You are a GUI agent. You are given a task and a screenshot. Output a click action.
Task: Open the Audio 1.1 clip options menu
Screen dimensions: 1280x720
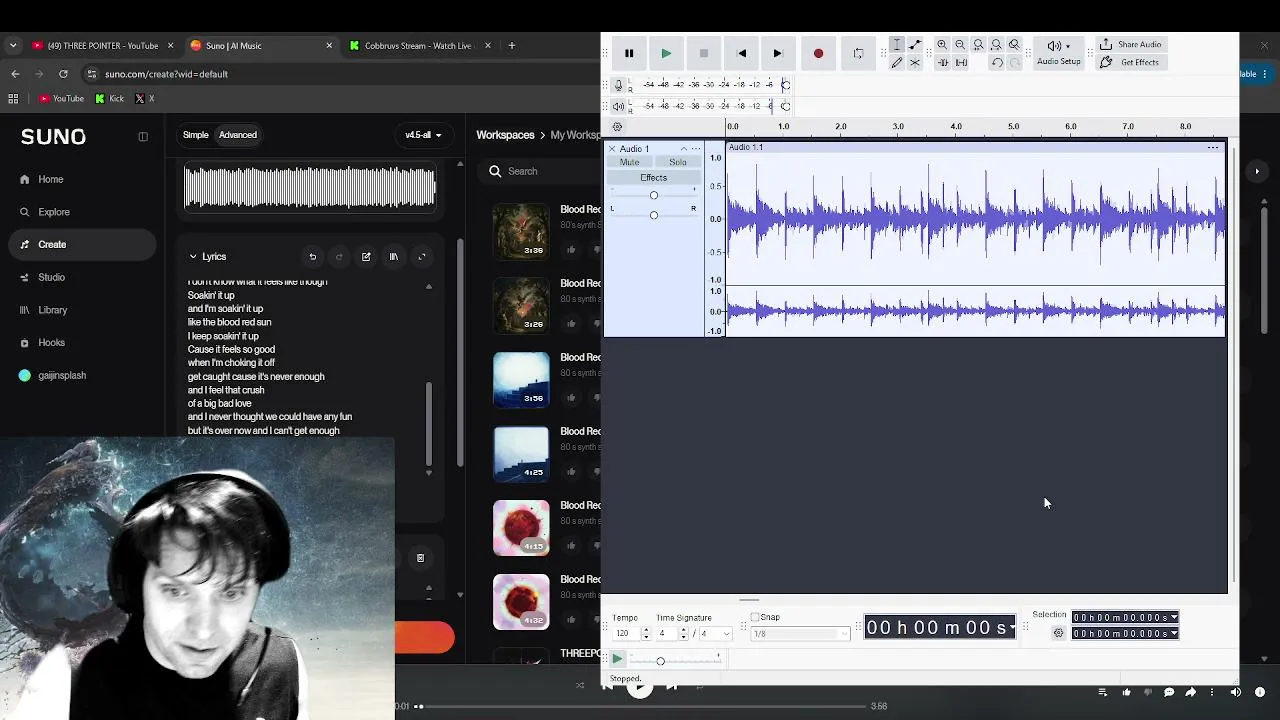coord(1213,148)
